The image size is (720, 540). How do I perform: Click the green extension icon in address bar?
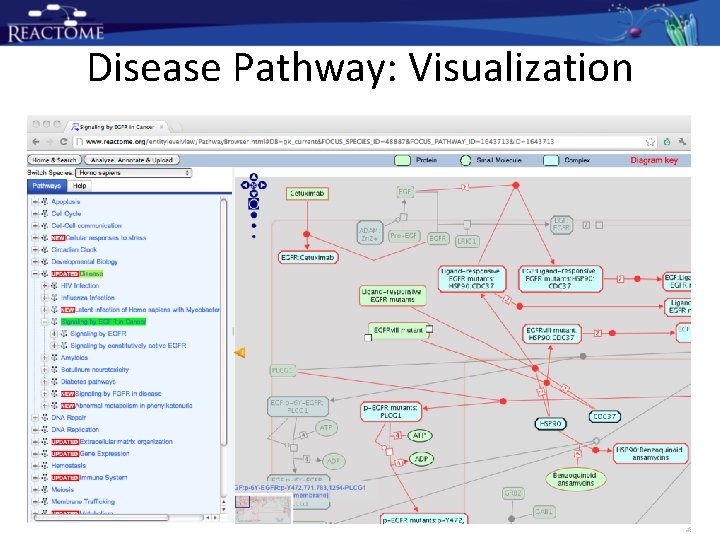pyautogui.click(x=667, y=142)
